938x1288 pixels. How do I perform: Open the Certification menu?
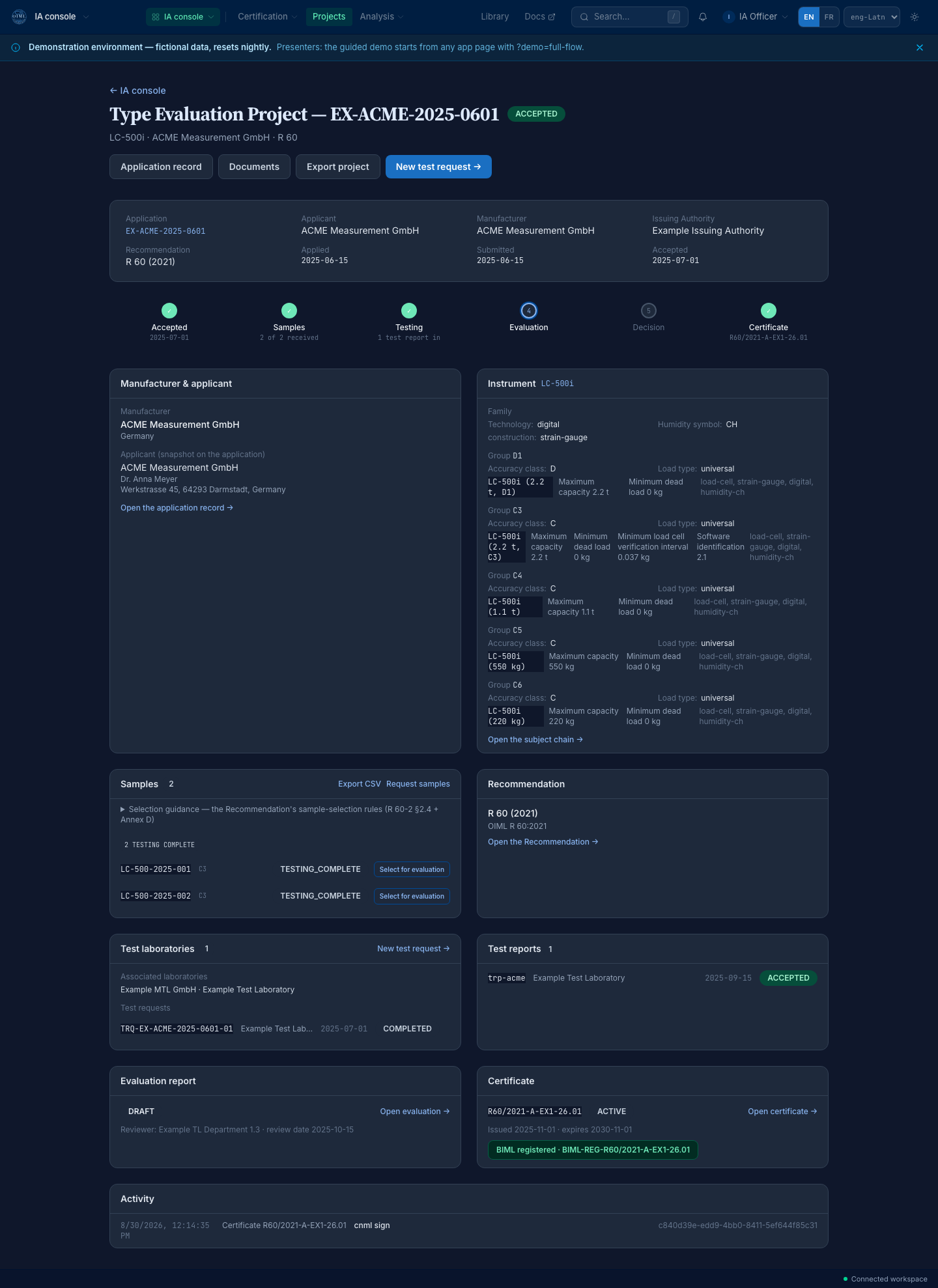pyautogui.click(x=267, y=17)
